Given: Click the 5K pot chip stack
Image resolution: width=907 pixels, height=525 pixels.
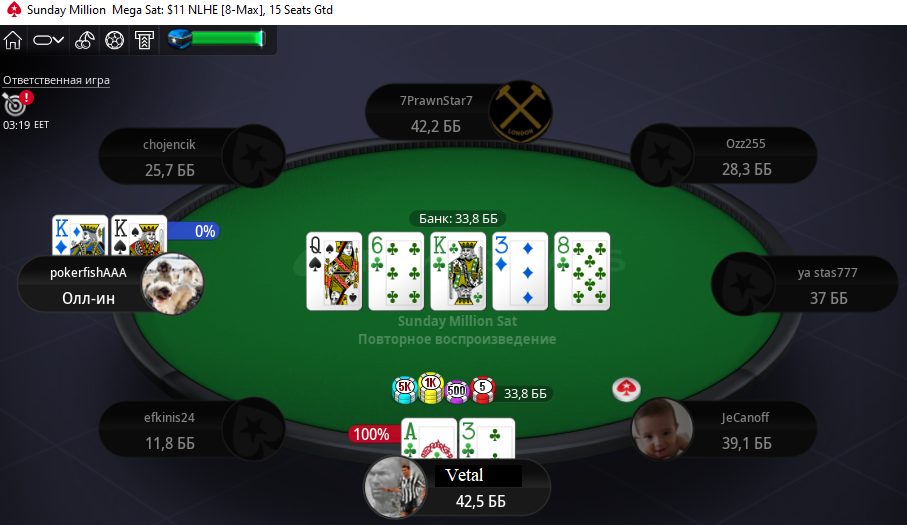Looking at the screenshot, I should tap(404, 390).
